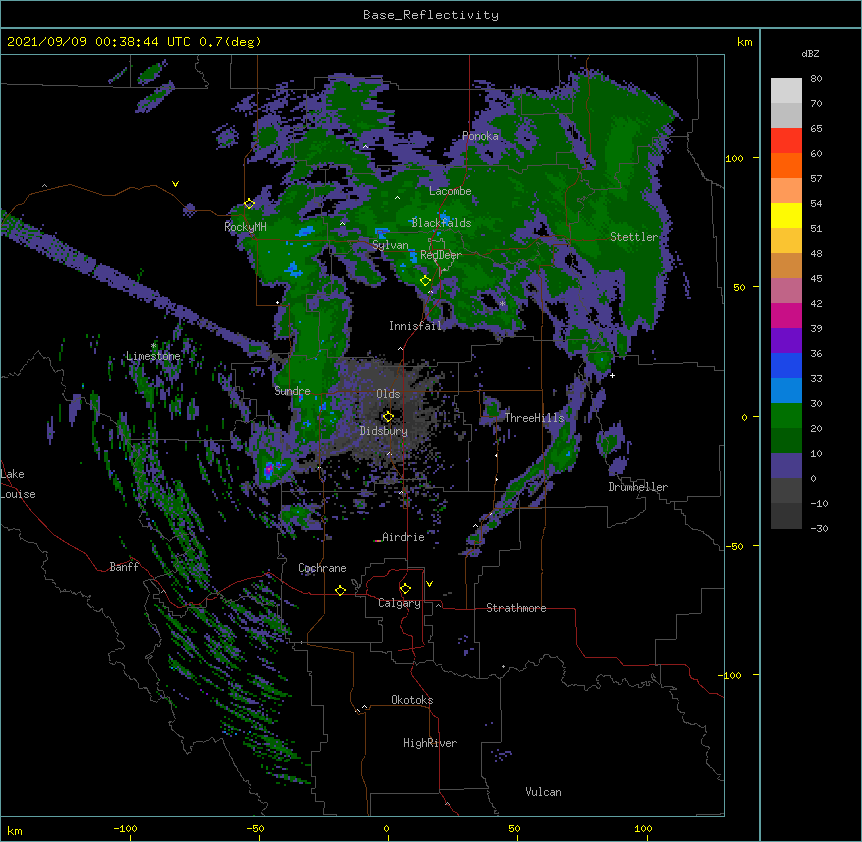Screen dimensions: 862x842
Task: Click the Airdrie city label
Action: 403,537
